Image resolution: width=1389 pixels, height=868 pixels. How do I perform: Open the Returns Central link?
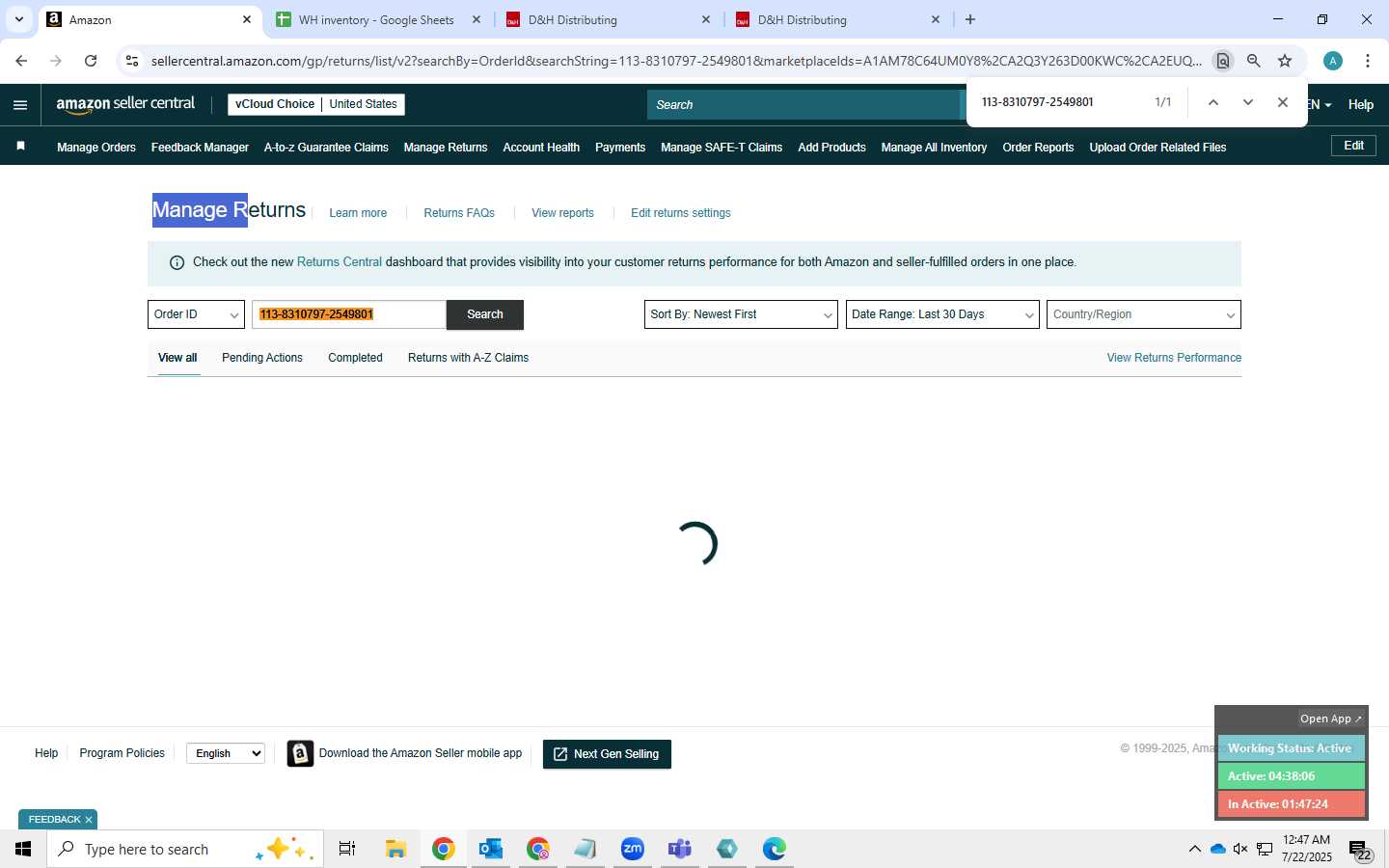(x=340, y=262)
